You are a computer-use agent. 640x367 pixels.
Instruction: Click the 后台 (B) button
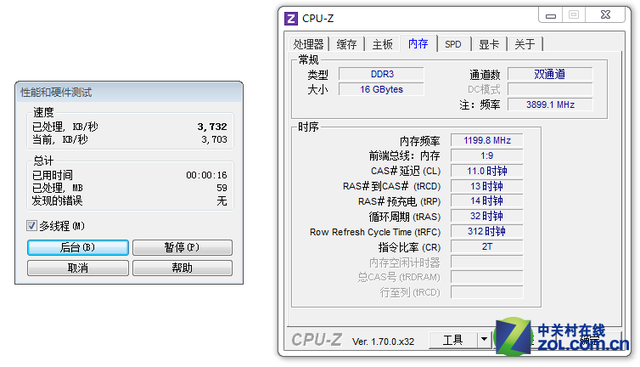[78, 247]
